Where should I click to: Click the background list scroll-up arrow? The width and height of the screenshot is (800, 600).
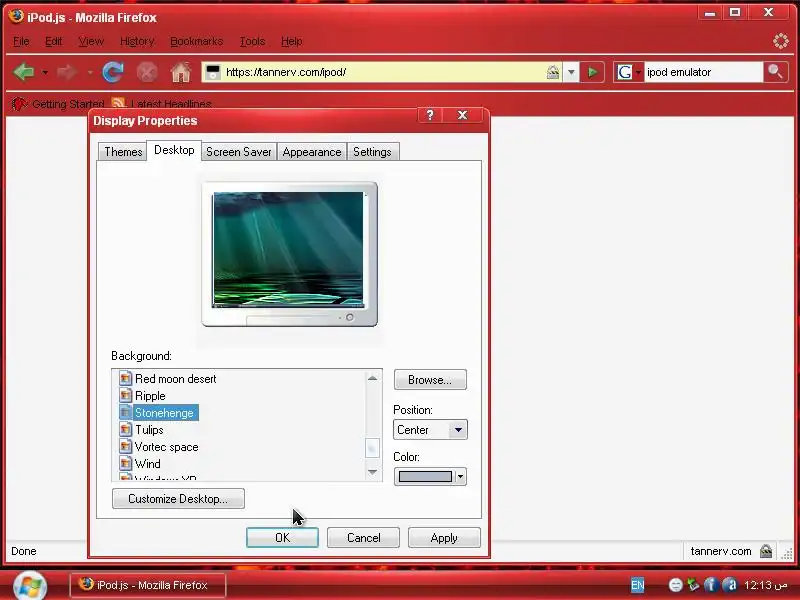372,378
